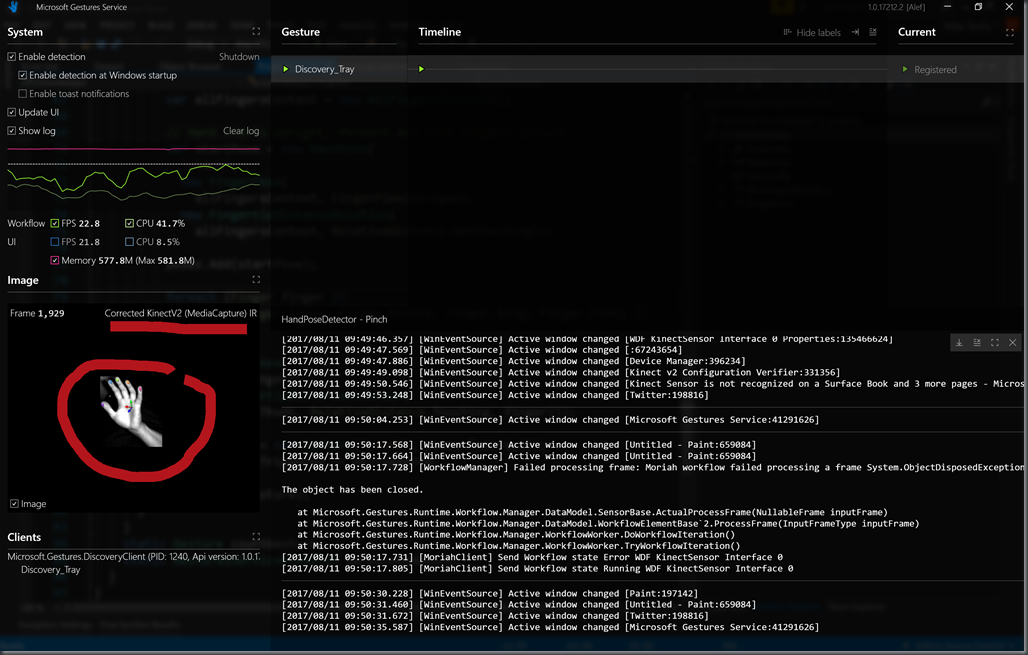Viewport: 1028px width, 655px height.
Task: Click 'The object has been closed.' log text
Action: click(x=352, y=490)
